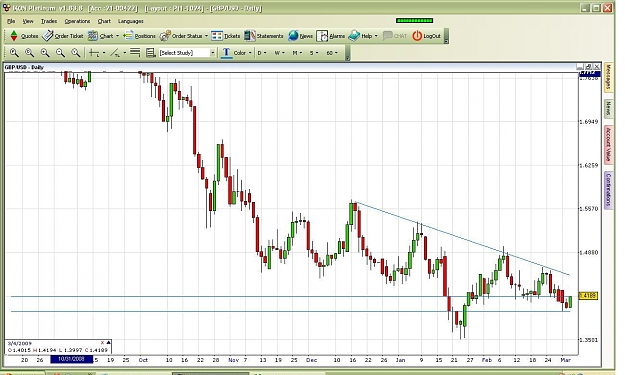
Task: Select the Text annotation tool
Action: (x=226, y=53)
